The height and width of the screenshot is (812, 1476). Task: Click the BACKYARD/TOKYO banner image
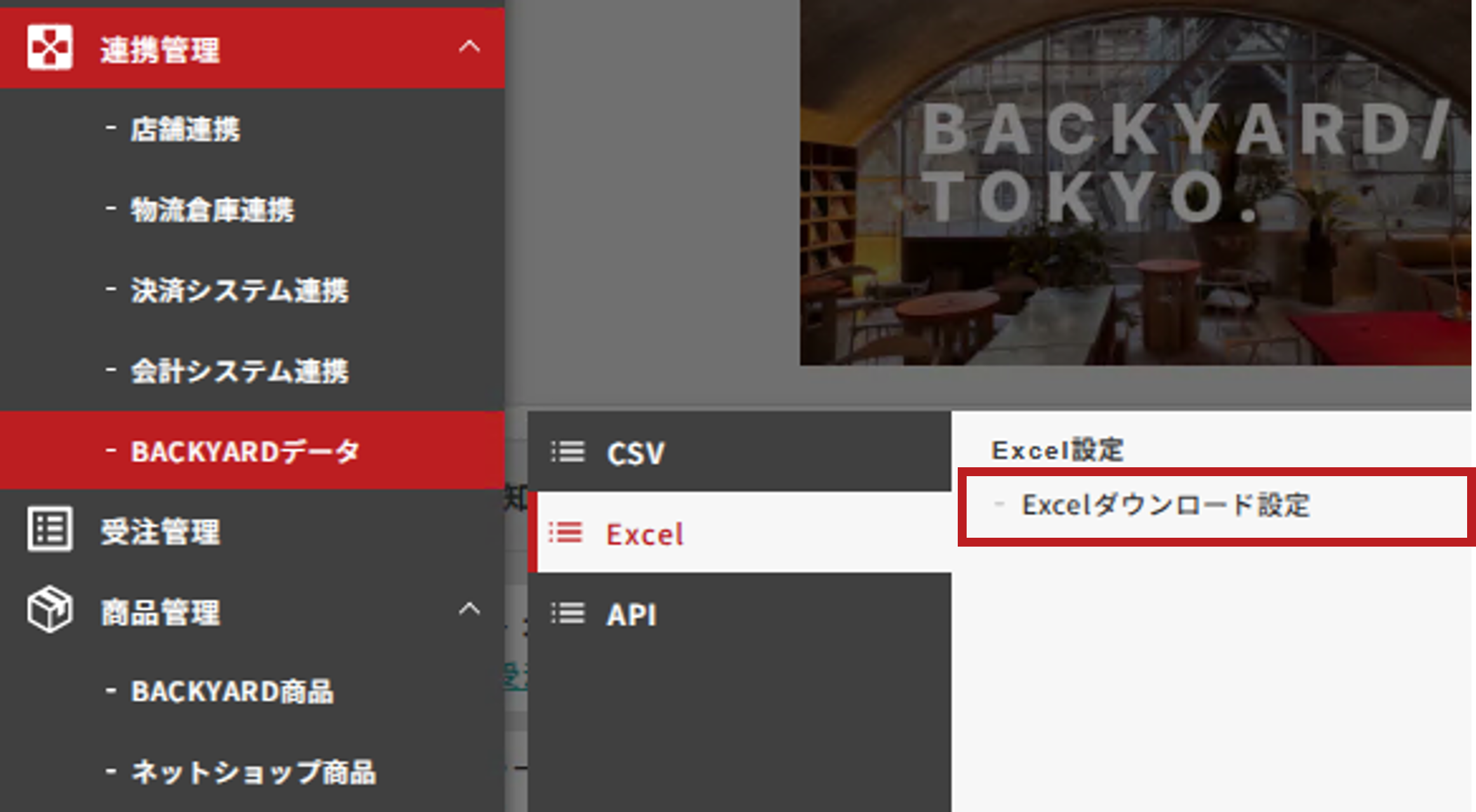(1136, 183)
